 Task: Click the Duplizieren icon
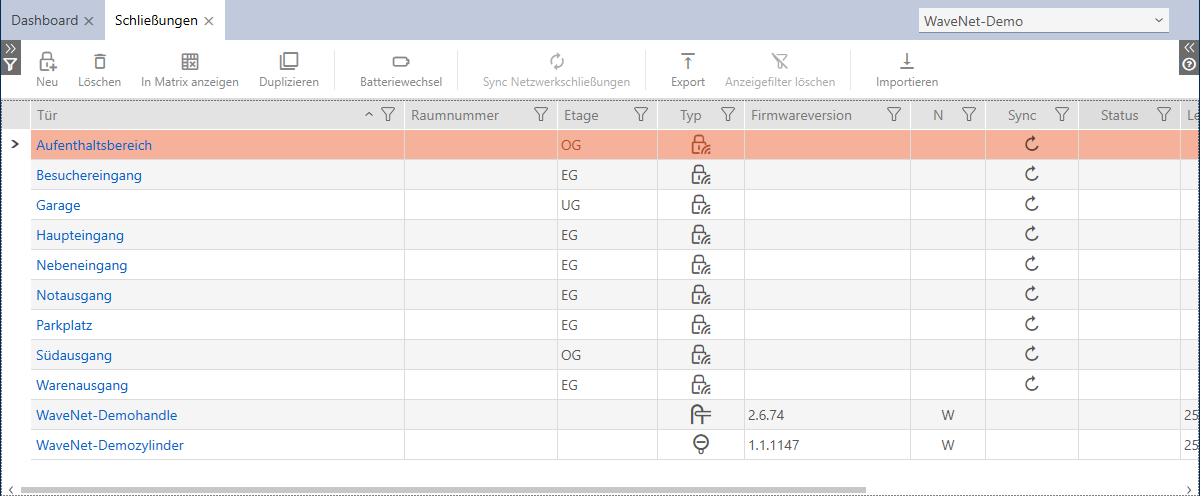tap(288, 62)
